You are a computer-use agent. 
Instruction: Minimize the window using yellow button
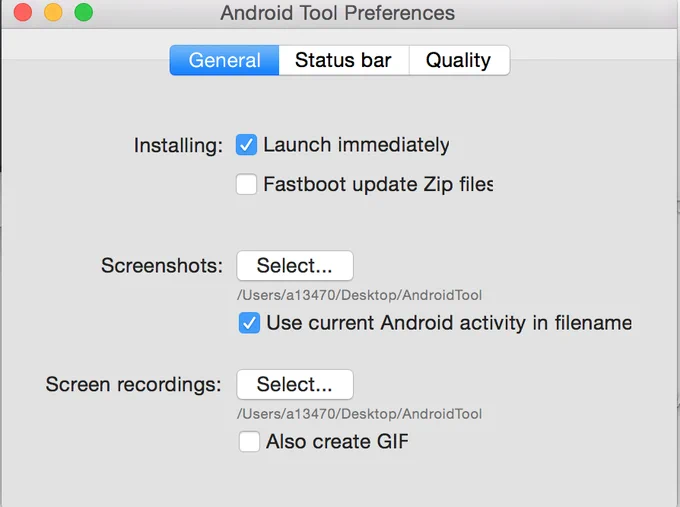pos(53,12)
